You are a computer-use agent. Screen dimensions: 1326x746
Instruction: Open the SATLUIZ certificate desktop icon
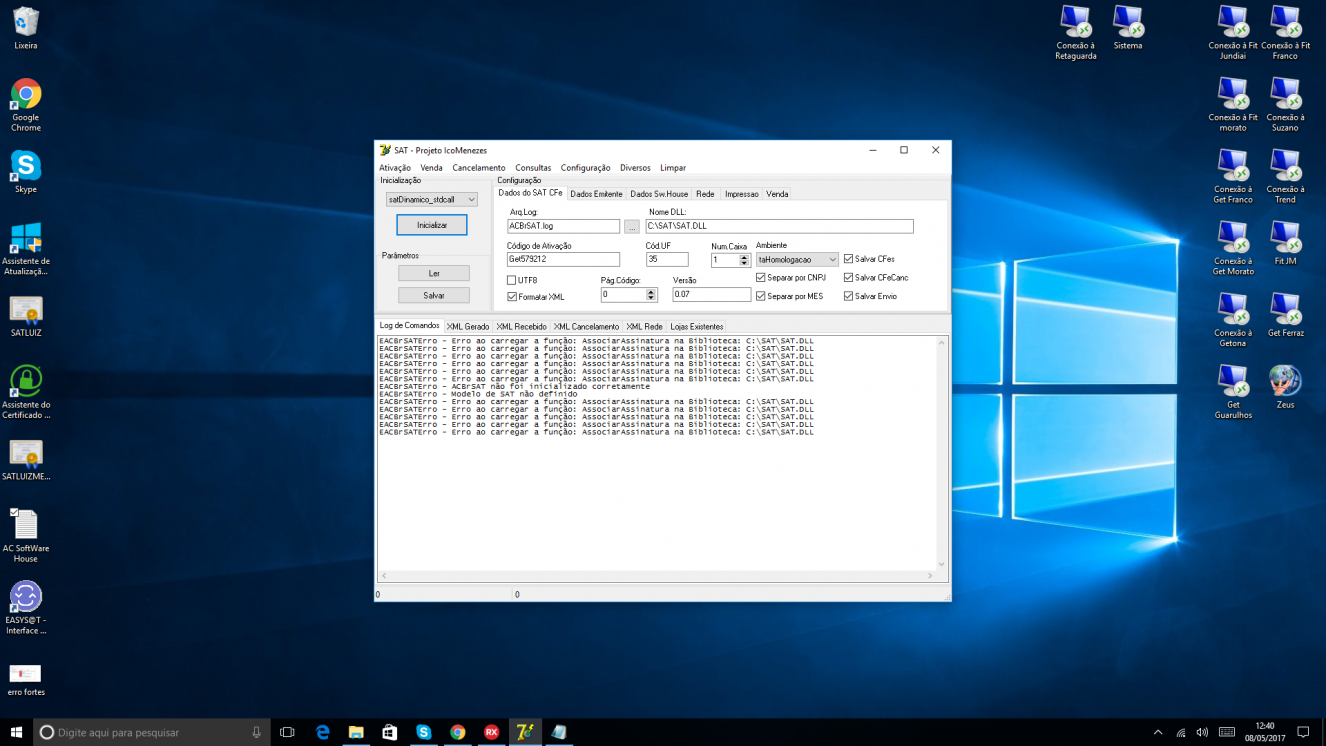coord(26,316)
